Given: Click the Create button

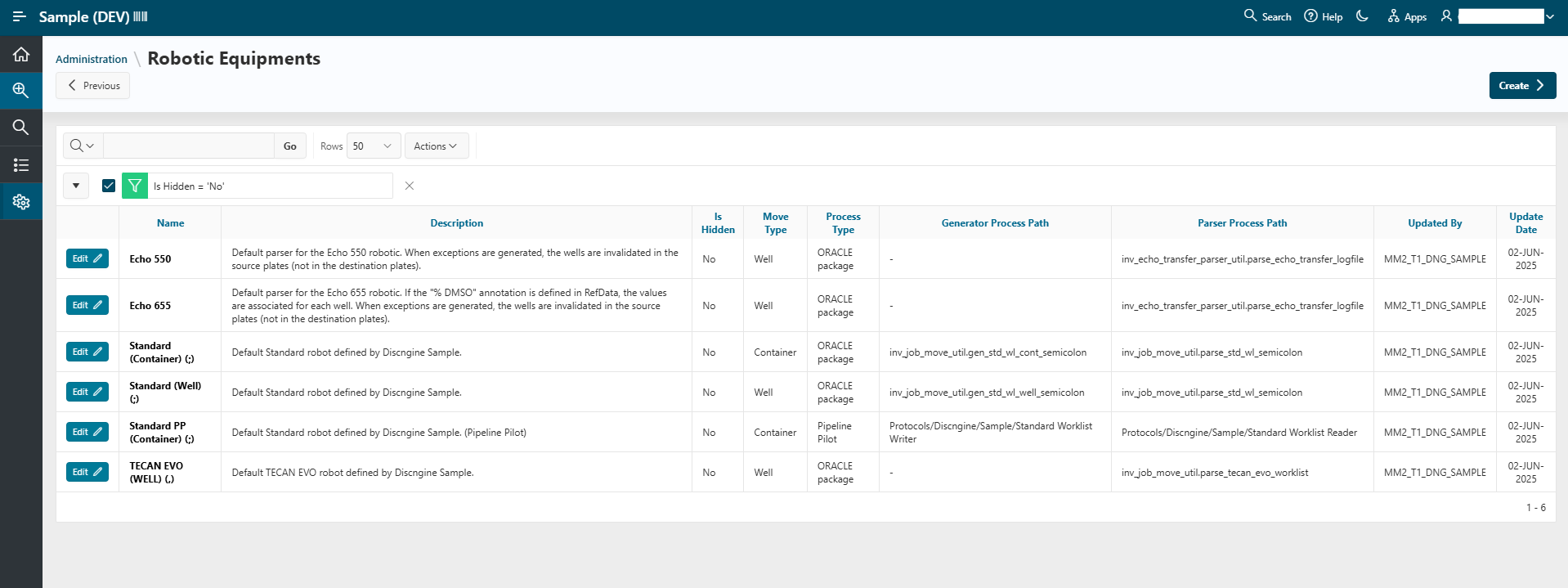Looking at the screenshot, I should (1522, 86).
